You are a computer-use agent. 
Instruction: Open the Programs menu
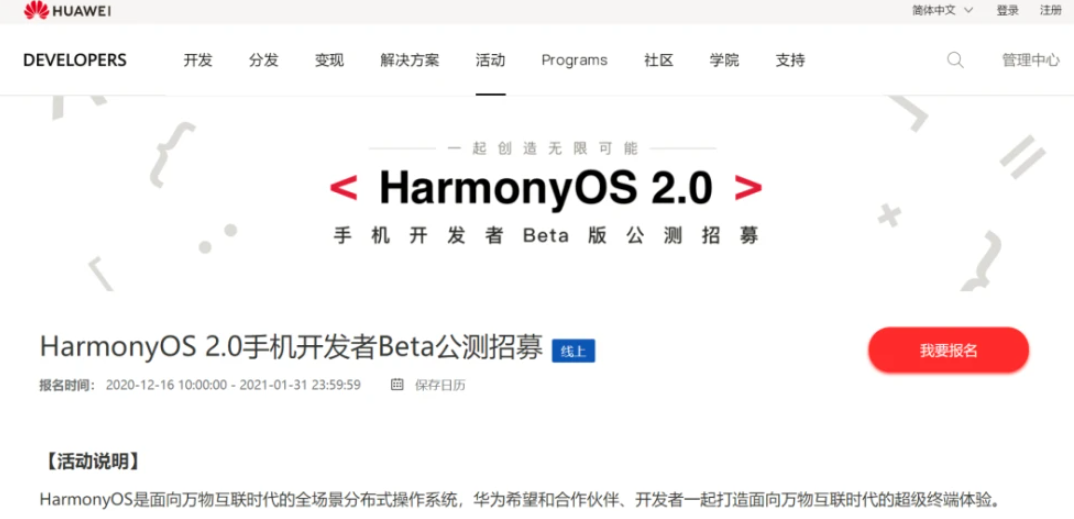click(574, 60)
